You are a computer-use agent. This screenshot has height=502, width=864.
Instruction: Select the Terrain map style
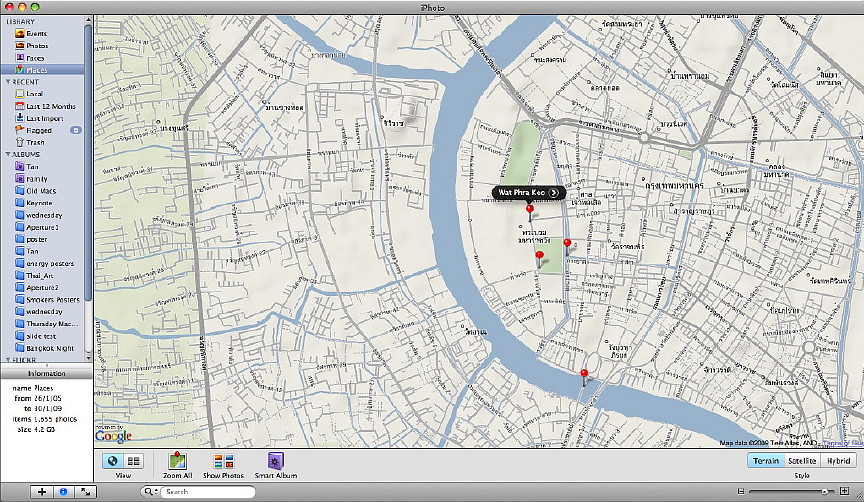pyautogui.click(x=766, y=461)
